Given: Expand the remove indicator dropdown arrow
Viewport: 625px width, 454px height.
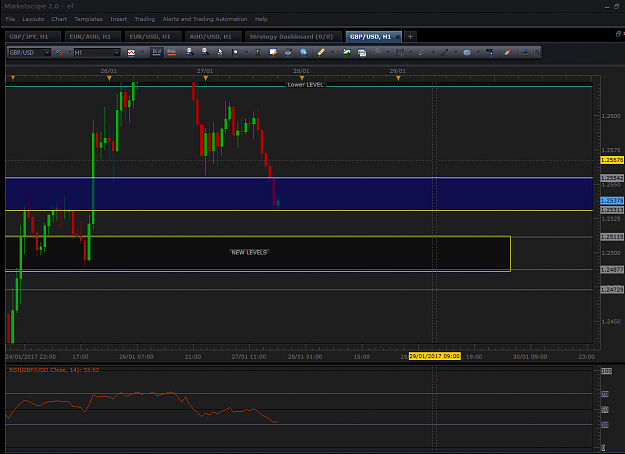Looking at the screenshot, I should 70,52.
